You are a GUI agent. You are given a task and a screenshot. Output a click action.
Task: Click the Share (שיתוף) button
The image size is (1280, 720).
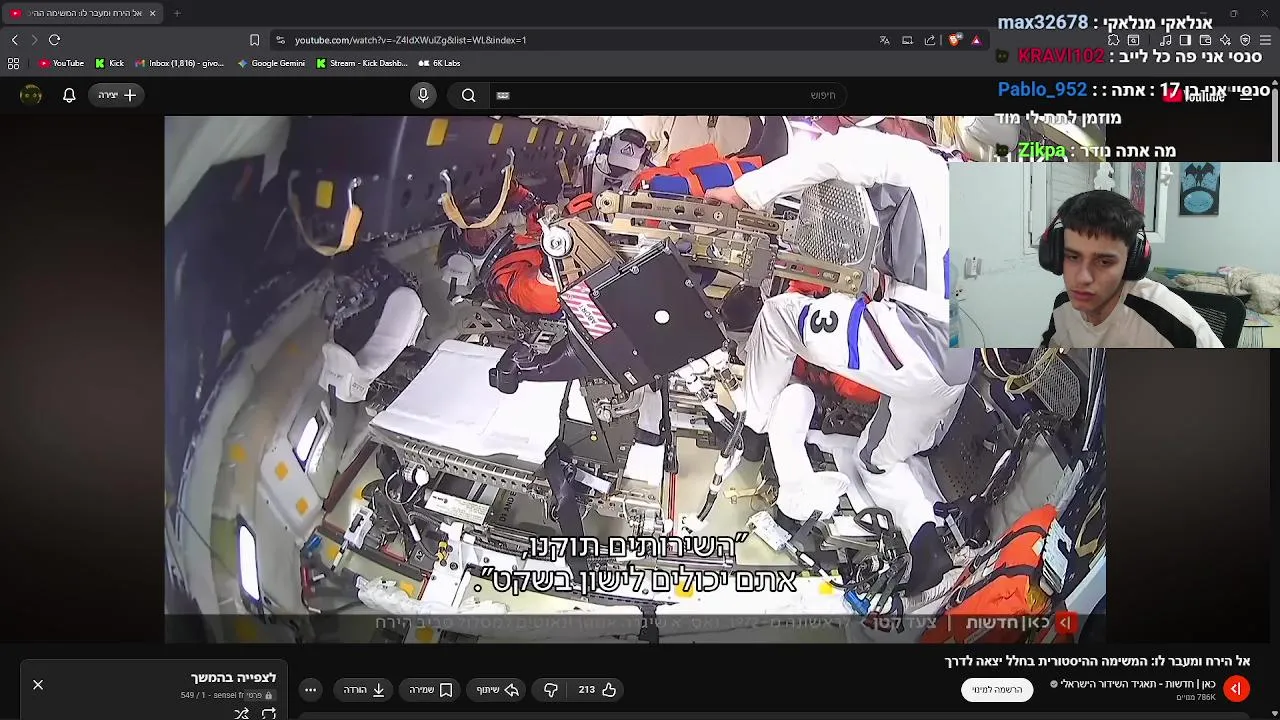(498, 690)
